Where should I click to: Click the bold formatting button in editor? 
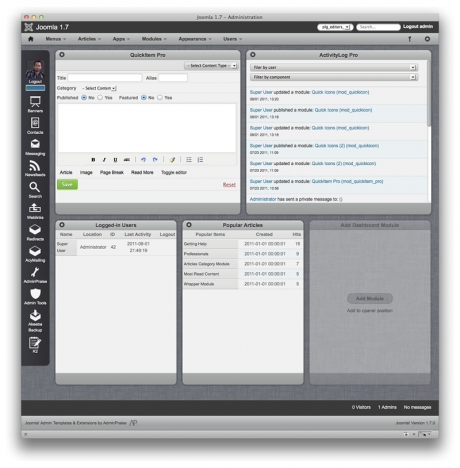coord(93,160)
